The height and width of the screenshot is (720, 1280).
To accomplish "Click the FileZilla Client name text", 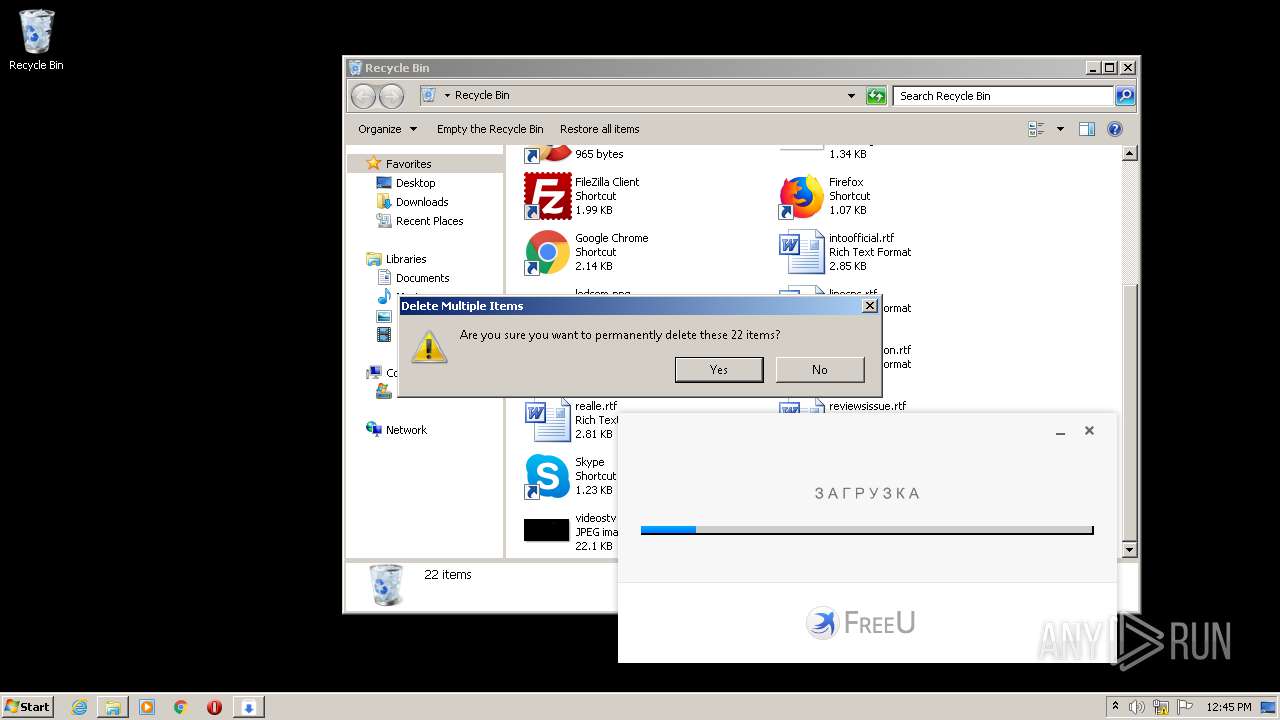I will pyautogui.click(x=607, y=182).
